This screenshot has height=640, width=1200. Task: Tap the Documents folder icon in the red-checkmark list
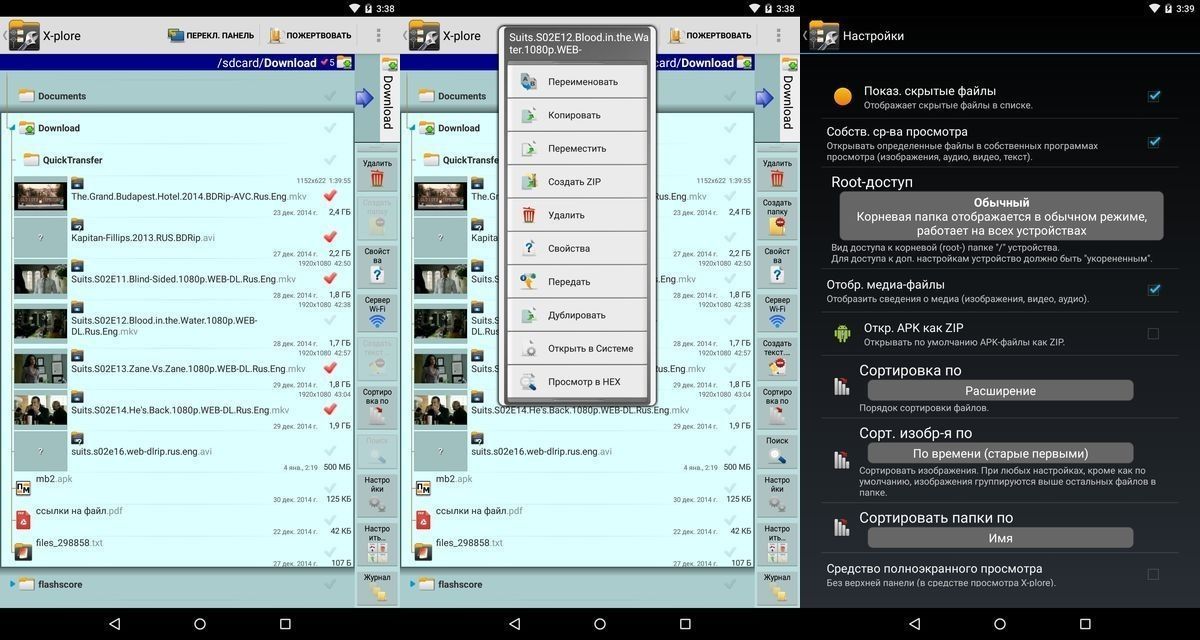27,96
